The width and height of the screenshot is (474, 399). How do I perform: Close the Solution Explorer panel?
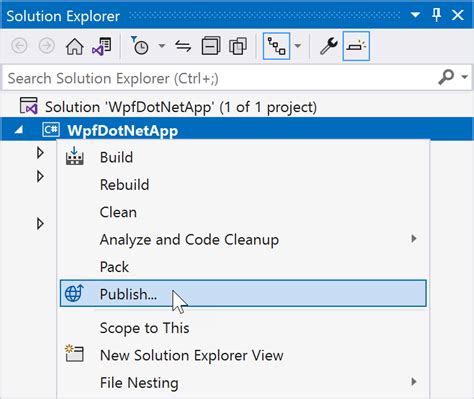click(x=458, y=15)
